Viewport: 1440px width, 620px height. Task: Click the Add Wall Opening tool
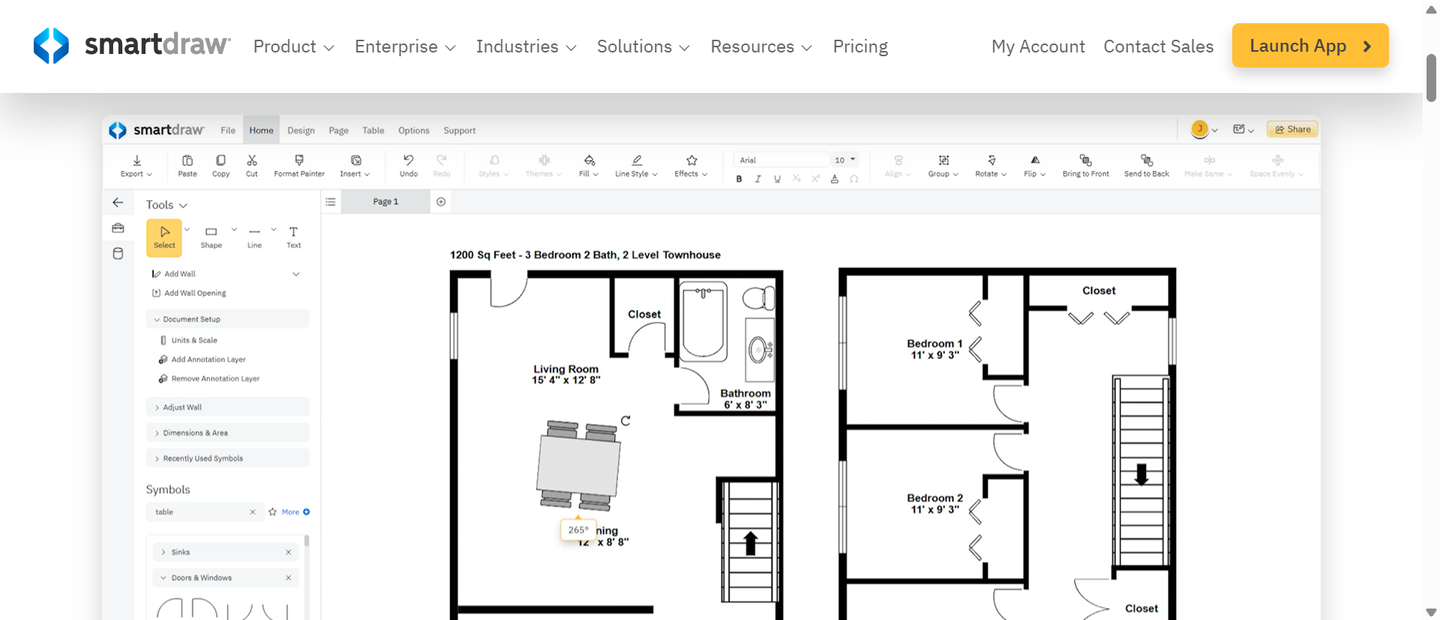(x=189, y=293)
